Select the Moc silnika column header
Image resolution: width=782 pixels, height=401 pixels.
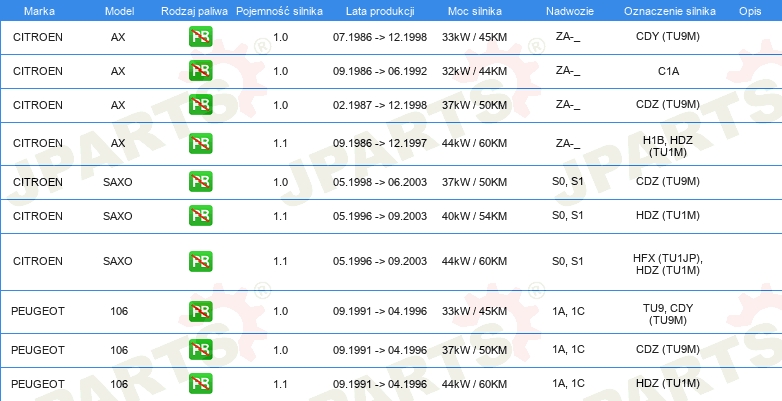click(x=475, y=11)
